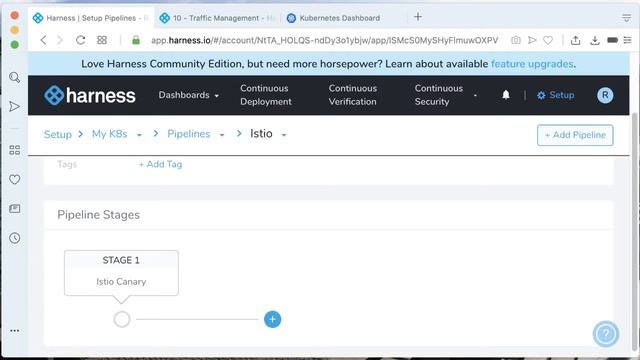
Task: Click the battery saver icon
Action: coord(612,40)
